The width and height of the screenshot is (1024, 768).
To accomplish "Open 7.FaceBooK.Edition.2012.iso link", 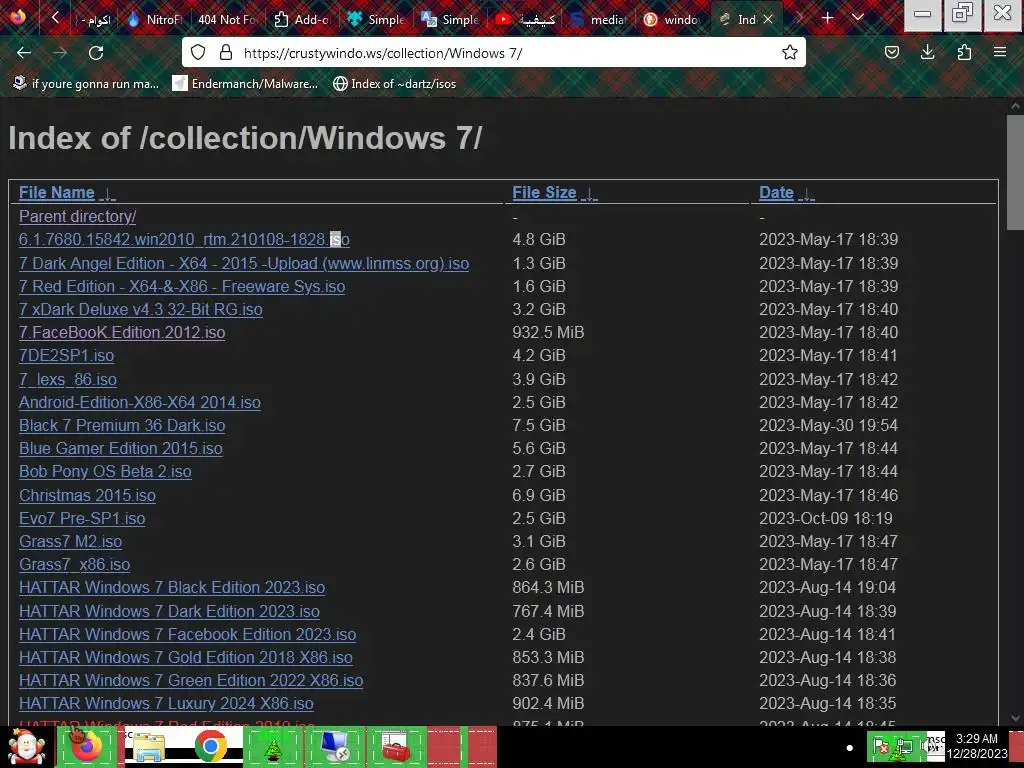I will (121, 332).
